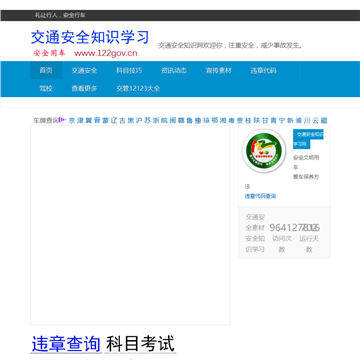The image size is (360, 360).
Task: Click the 访问次数 stat label
Action: pos(282,244)
